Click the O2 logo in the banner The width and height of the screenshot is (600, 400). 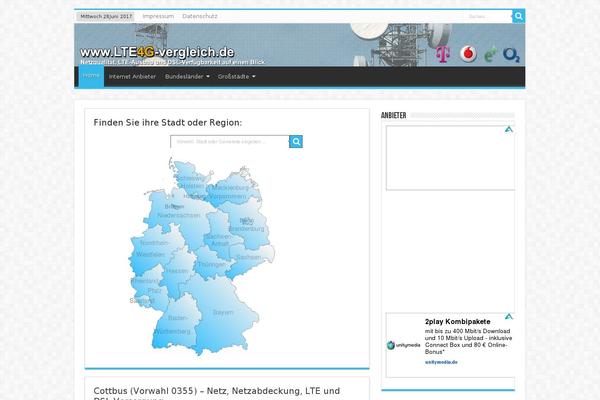(511, 55)
